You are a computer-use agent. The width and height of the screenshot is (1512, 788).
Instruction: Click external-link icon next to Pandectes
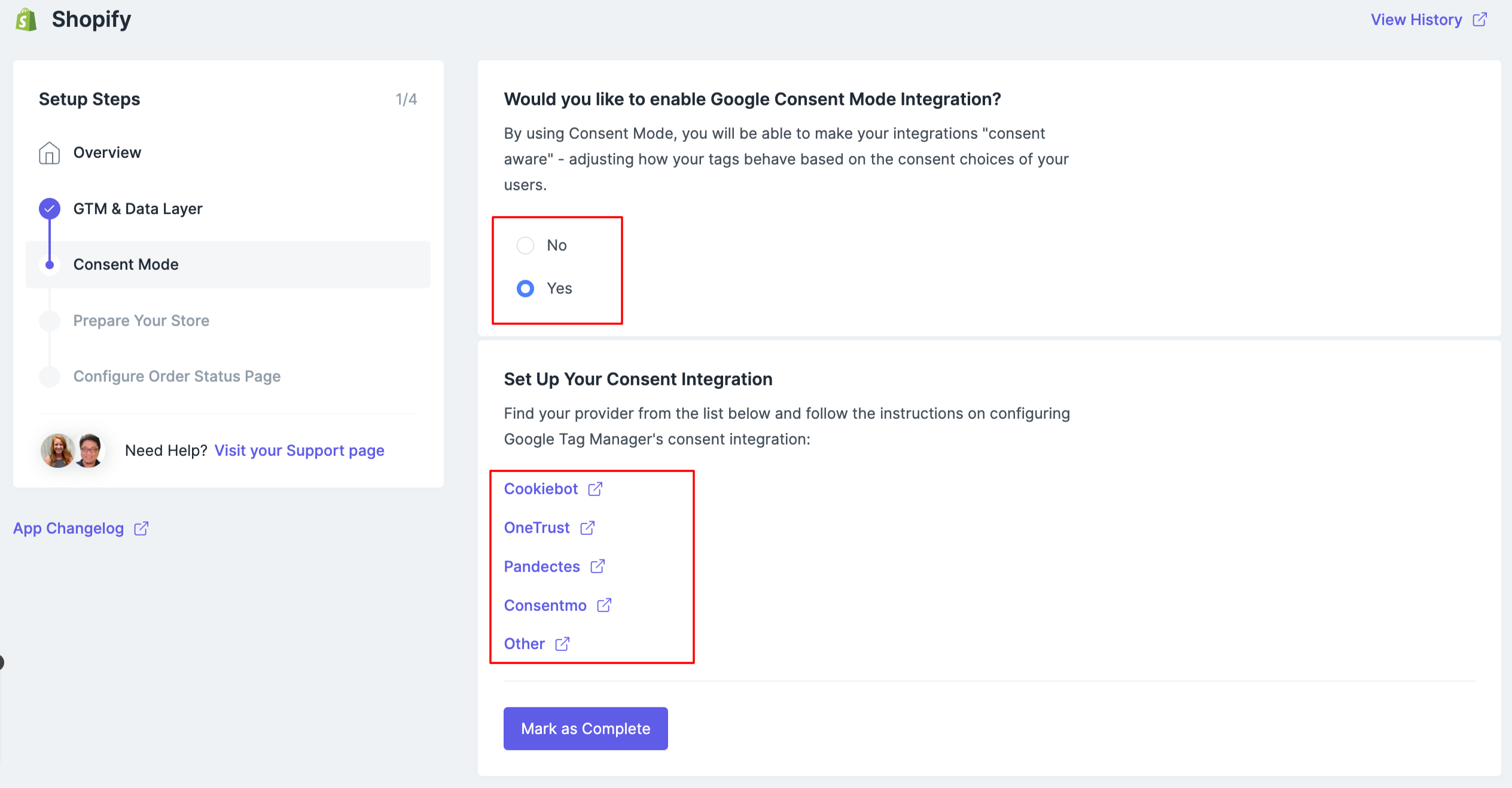point(598,567)
